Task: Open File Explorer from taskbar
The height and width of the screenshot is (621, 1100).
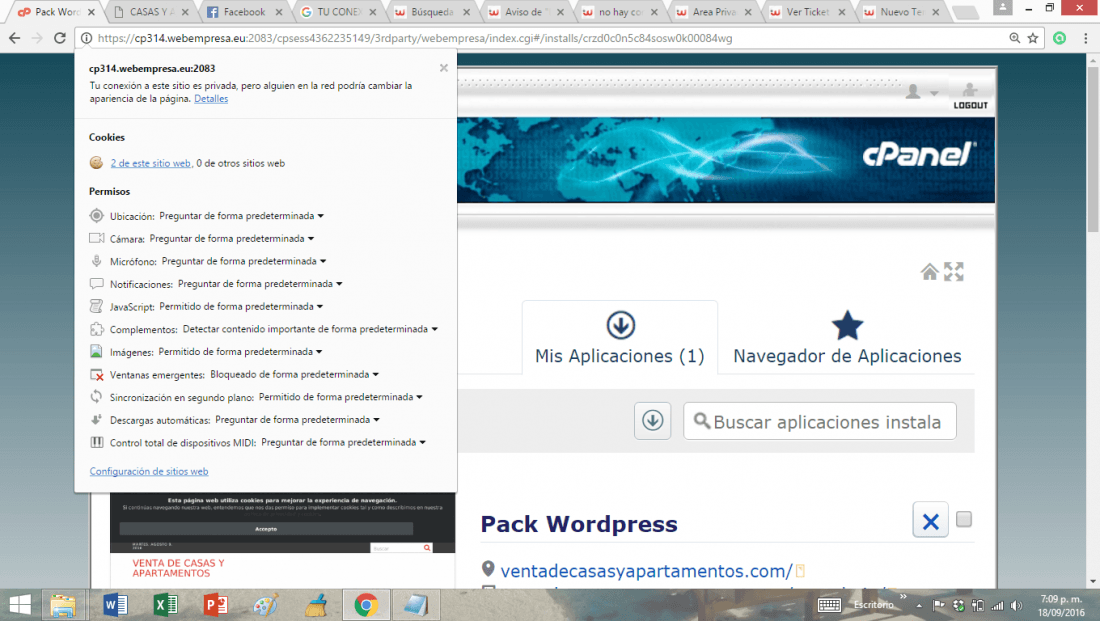Action: coord(63,605)
